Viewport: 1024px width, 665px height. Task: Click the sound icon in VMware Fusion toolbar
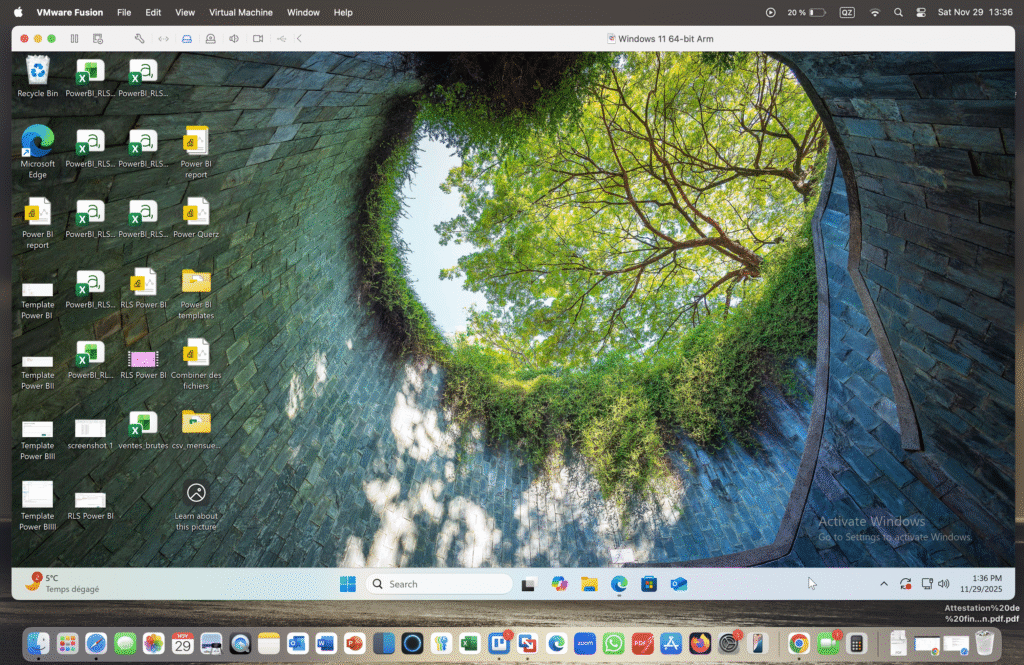[233, 38]
